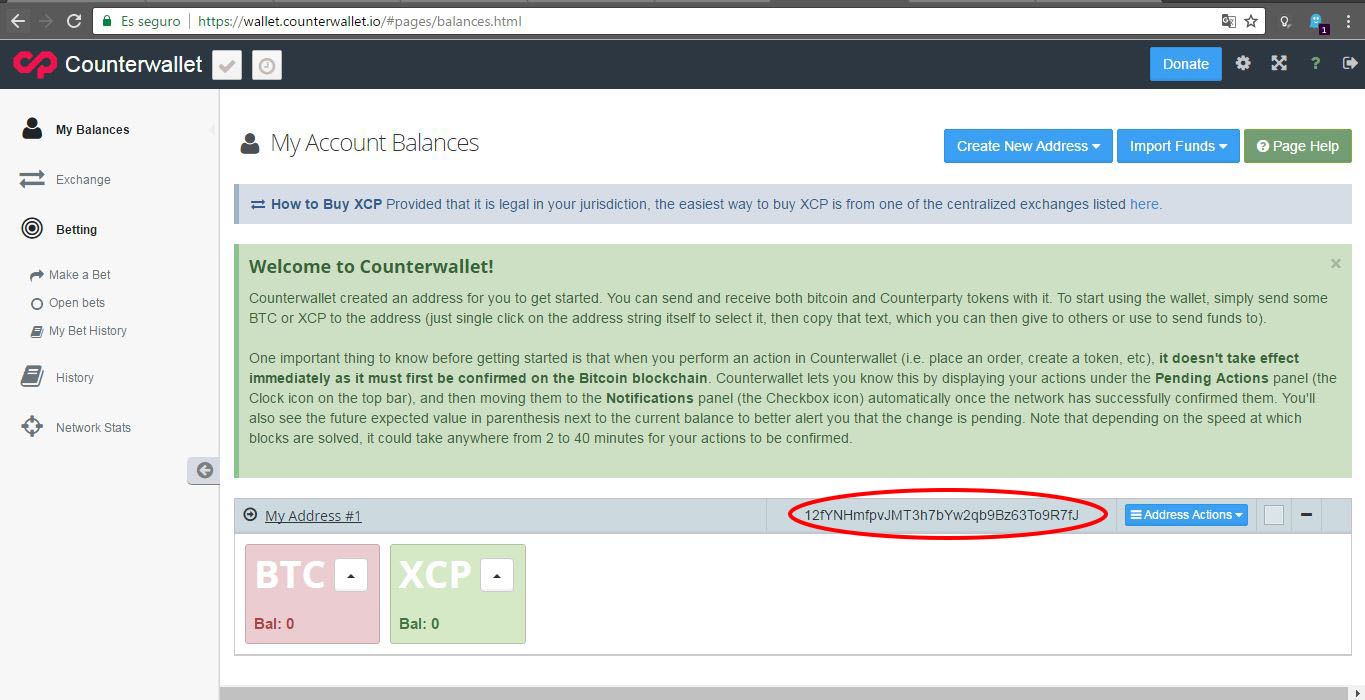Viewport: 1365px width, 700px height.
Task: Open the Pending Actions clock icon
Action: [x=267, y=66]
